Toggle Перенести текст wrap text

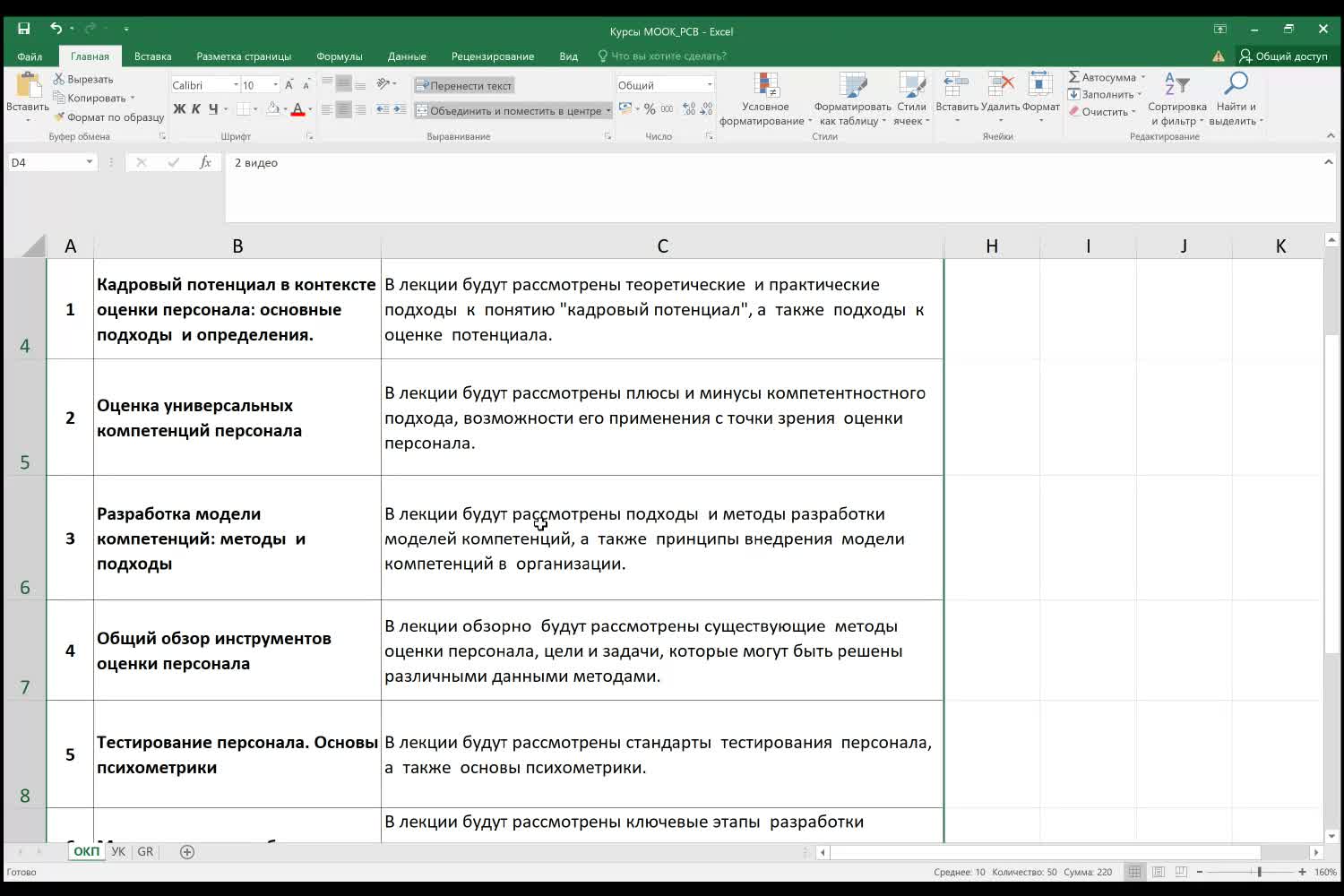tap(464, 85)
